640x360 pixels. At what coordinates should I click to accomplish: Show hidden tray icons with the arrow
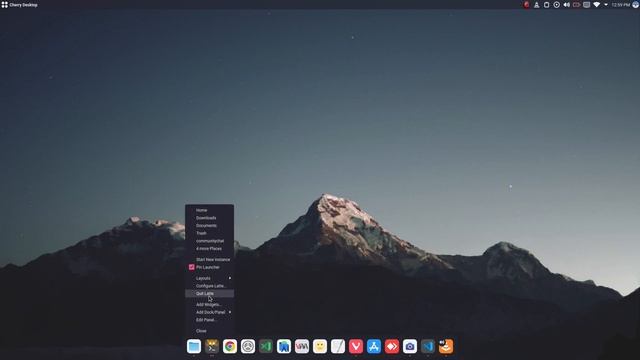[606, 5]
